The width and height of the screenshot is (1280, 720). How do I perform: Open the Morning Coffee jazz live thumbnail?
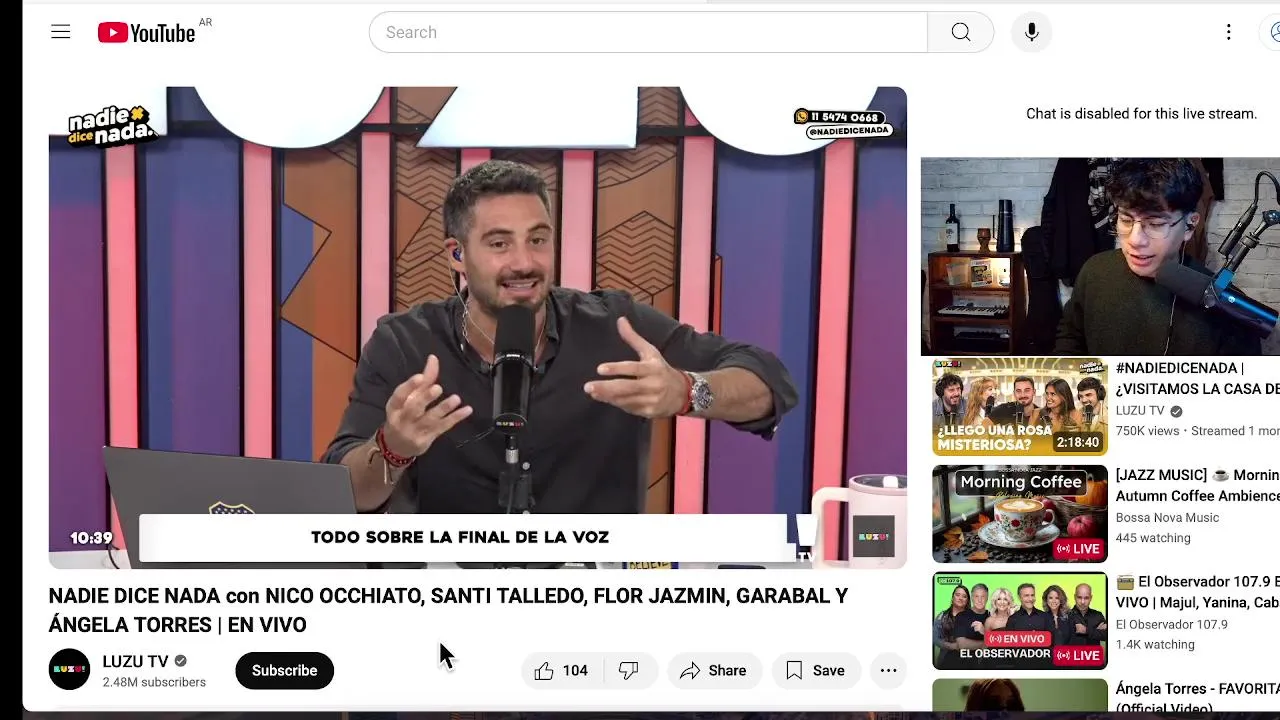(x=1020, y=514)
